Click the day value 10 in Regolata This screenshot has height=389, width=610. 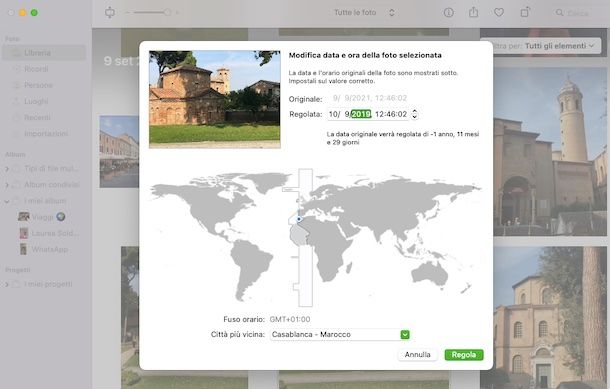coord(333,114)
